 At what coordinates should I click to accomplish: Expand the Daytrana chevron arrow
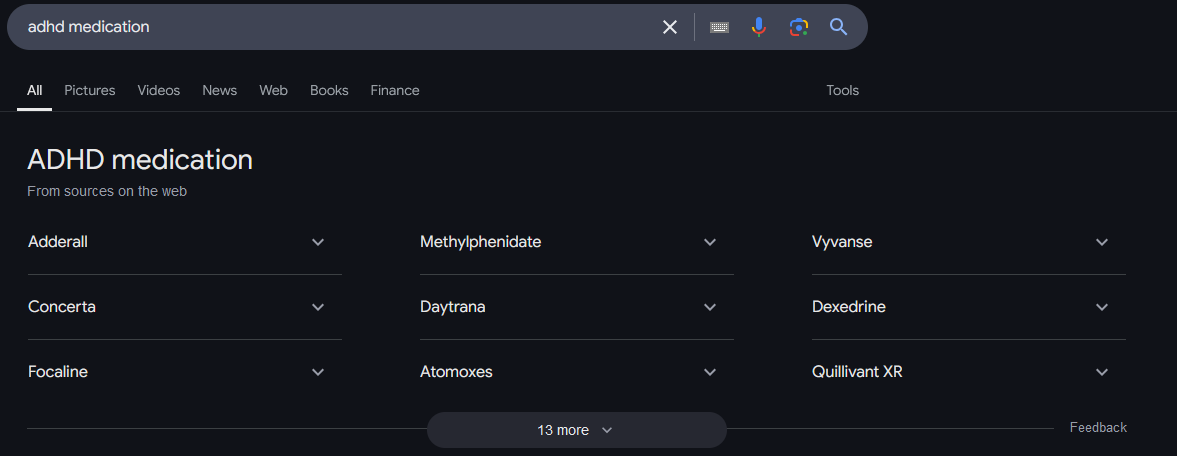710,307
